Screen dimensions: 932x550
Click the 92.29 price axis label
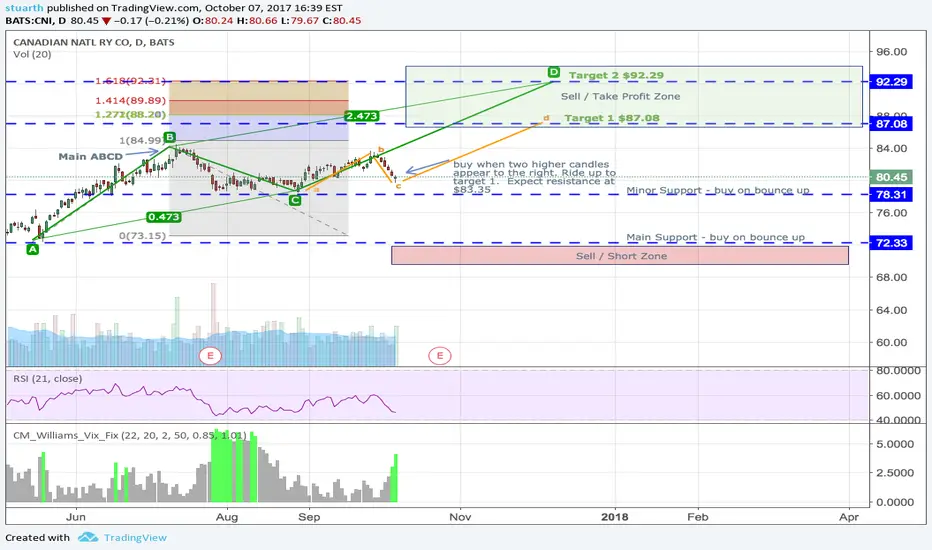click(x=892, y=81)
